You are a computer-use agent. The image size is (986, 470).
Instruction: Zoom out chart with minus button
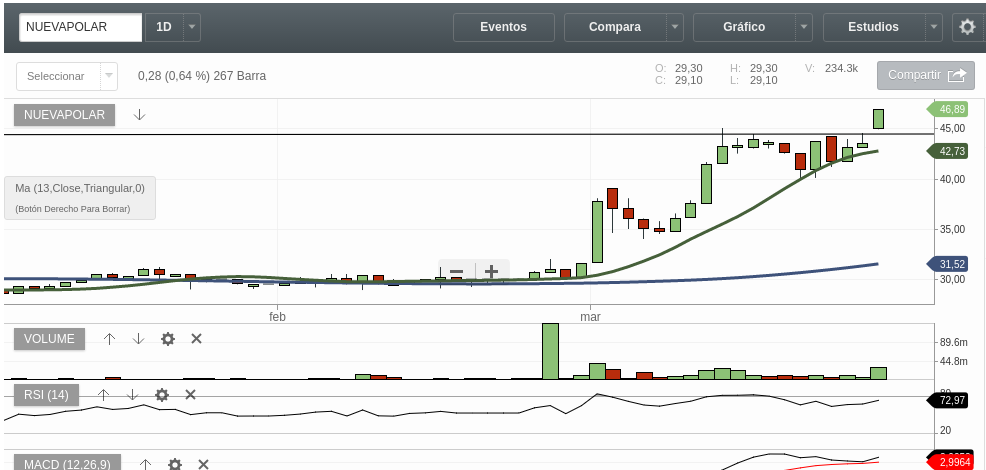tap(456, 272)
